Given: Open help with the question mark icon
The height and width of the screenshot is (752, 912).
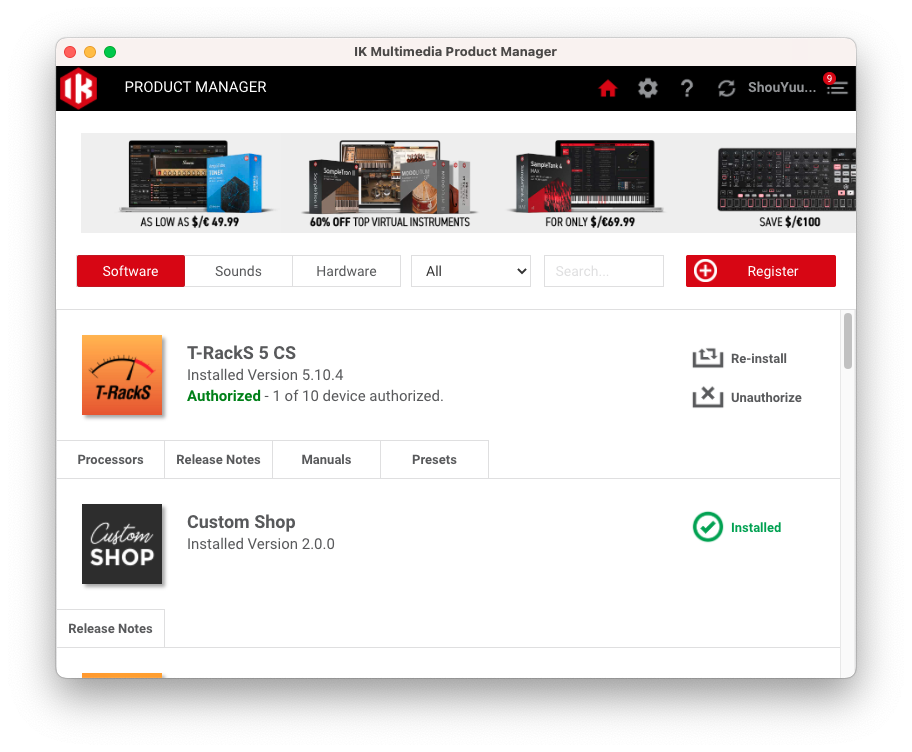Looking at the screenshot, I should pos(687,88).
